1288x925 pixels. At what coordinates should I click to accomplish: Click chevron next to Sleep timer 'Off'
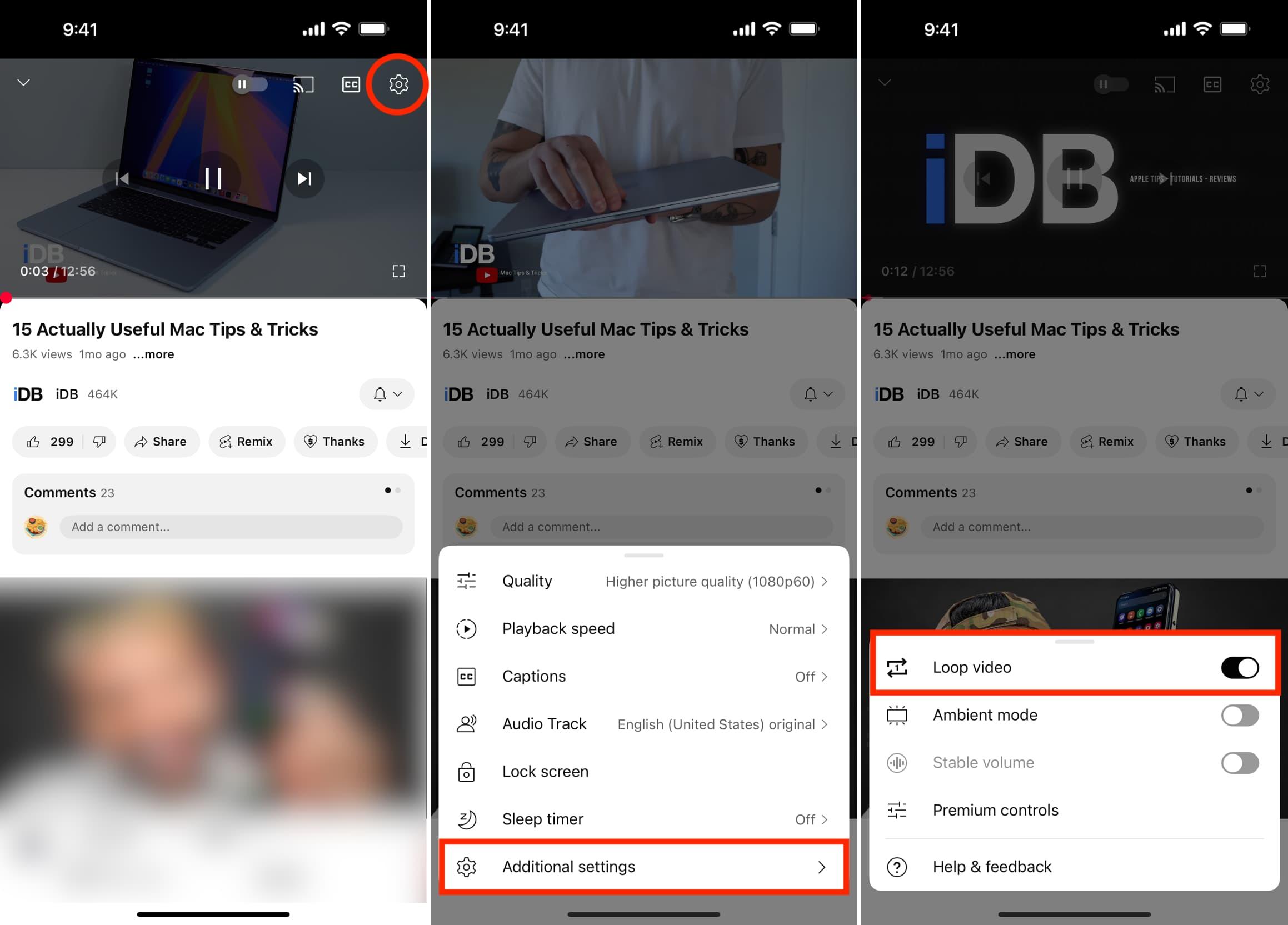coord(825,820)
